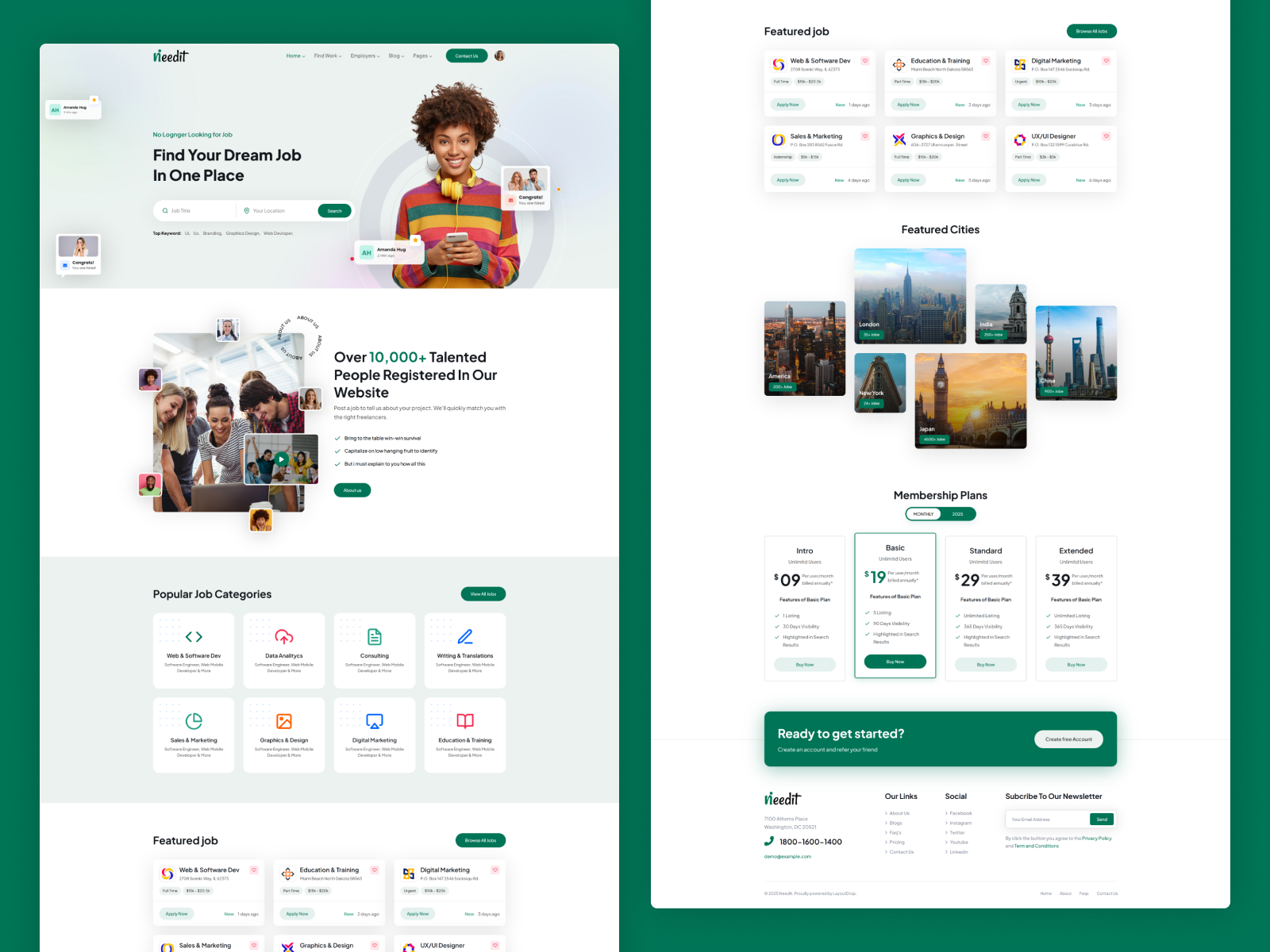Screen dimensions: 1270x952
Task: Click View All Jobs beside Popular Job Categories
Action: (x=483, y=594)
